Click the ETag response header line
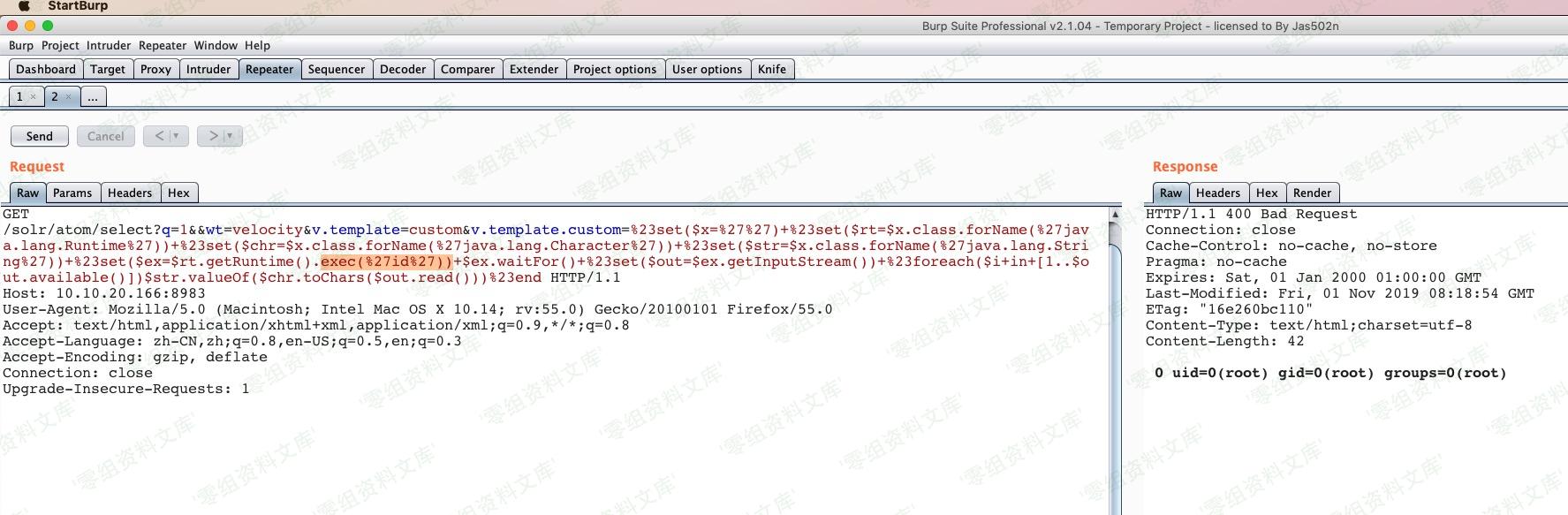 tap(1230, 309)
